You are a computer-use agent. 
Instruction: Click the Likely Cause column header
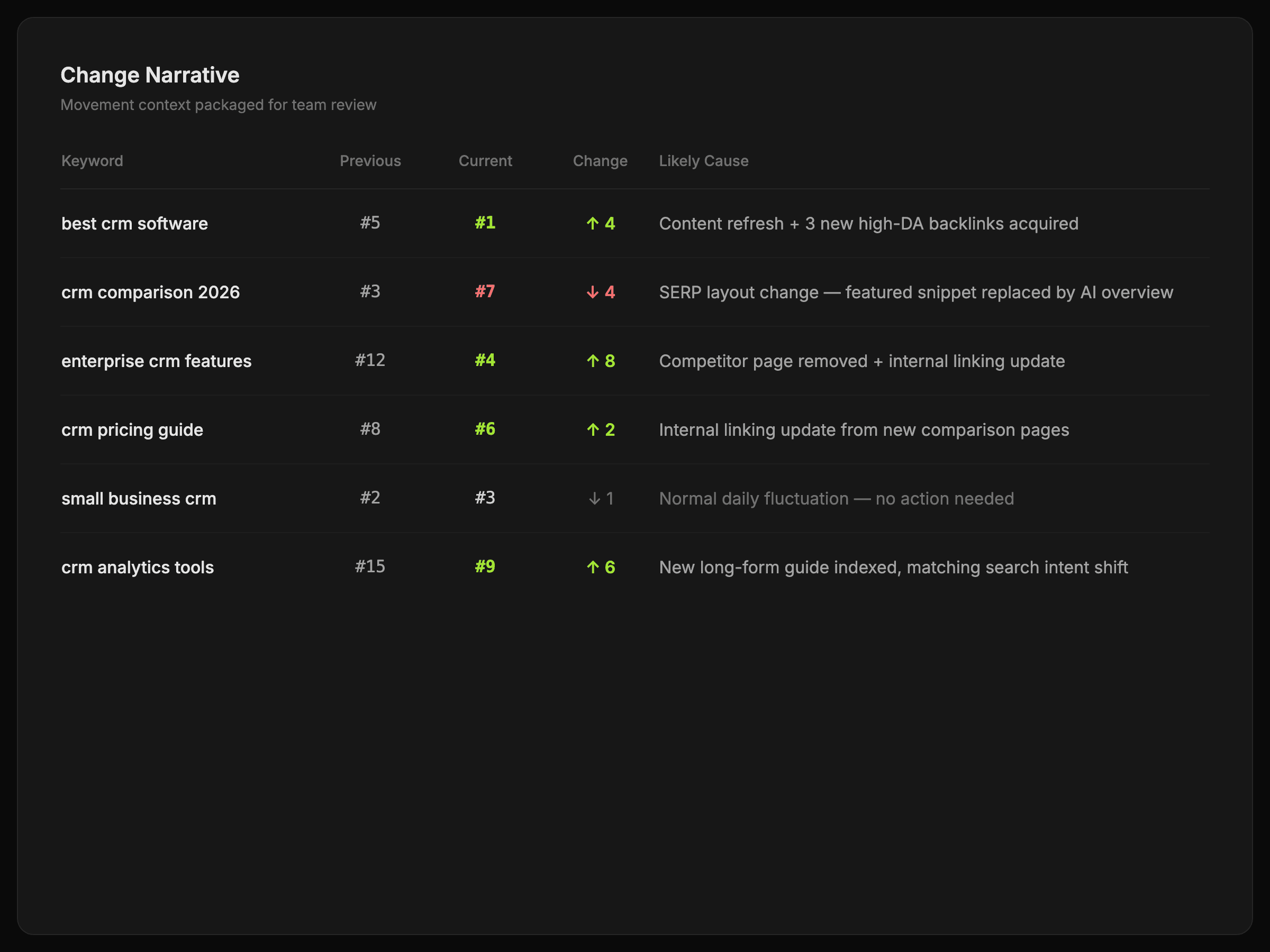(703, 161)
